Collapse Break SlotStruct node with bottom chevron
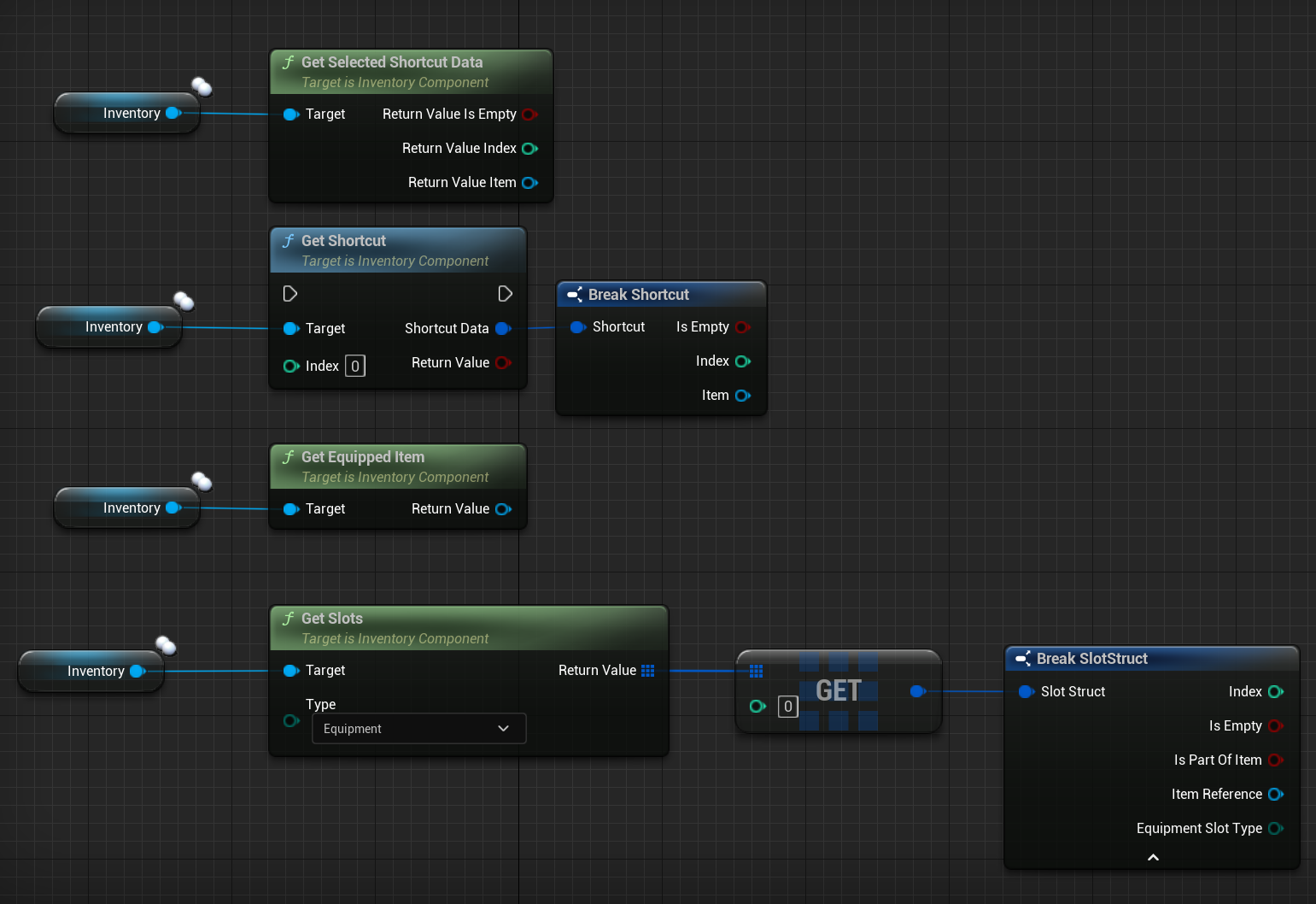1316x904 pixels. tap(1153, 857)
